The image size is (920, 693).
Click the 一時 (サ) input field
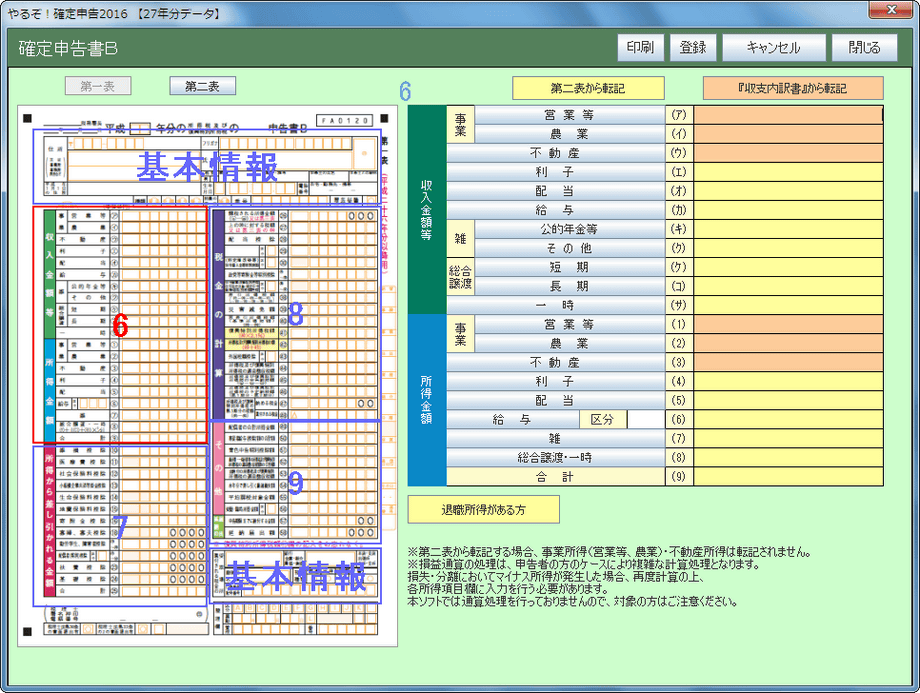coord(788,305)
